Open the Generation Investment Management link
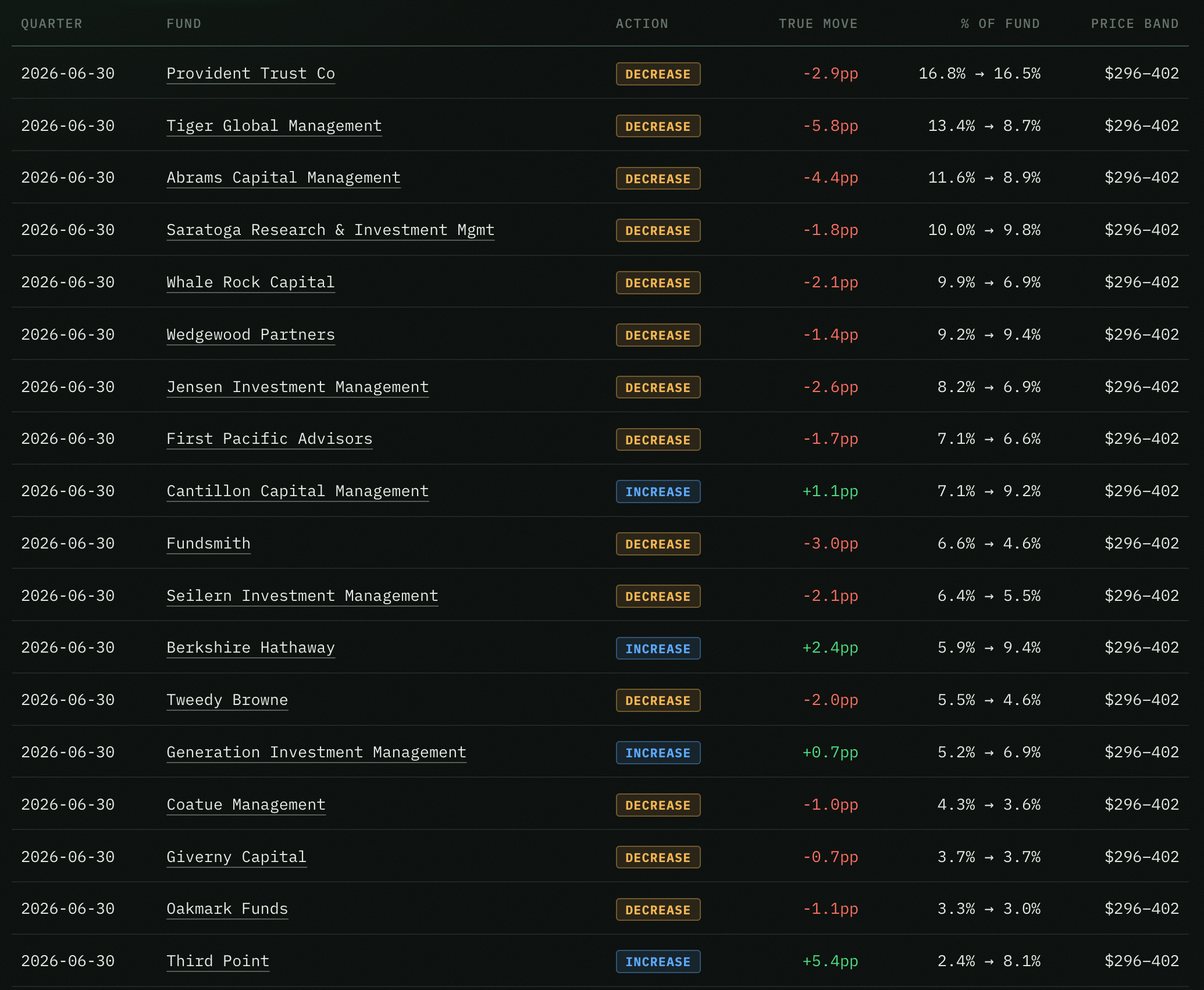This screenshot has height=990, width=1204. [316, 753]
